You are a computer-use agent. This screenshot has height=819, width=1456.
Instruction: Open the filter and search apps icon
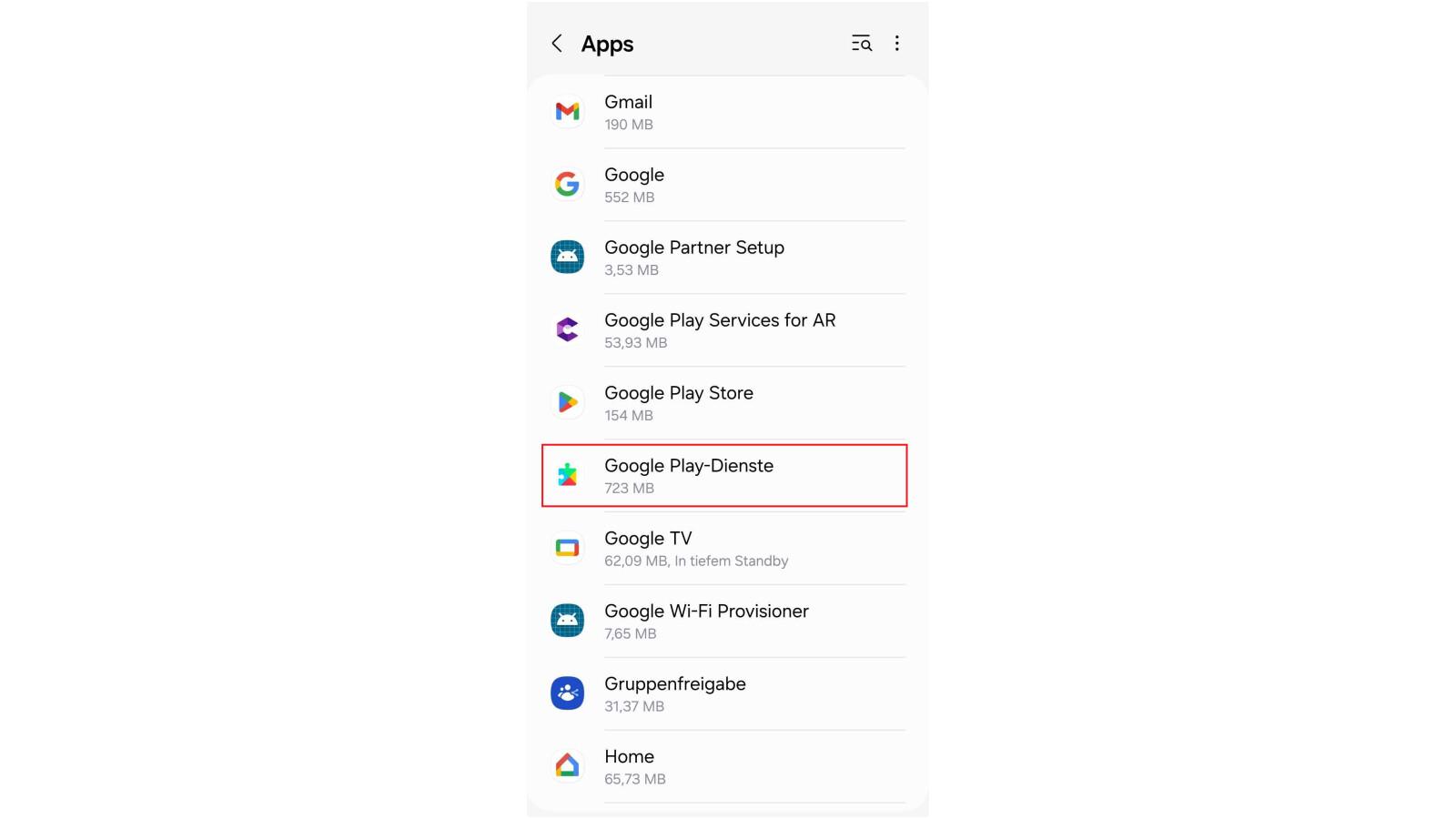pos(862,44)
